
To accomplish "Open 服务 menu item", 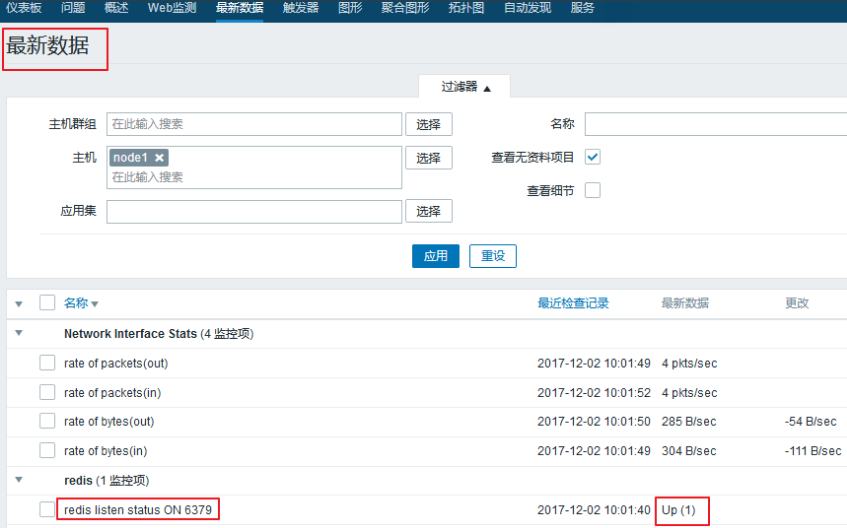I will click(582, 8).
